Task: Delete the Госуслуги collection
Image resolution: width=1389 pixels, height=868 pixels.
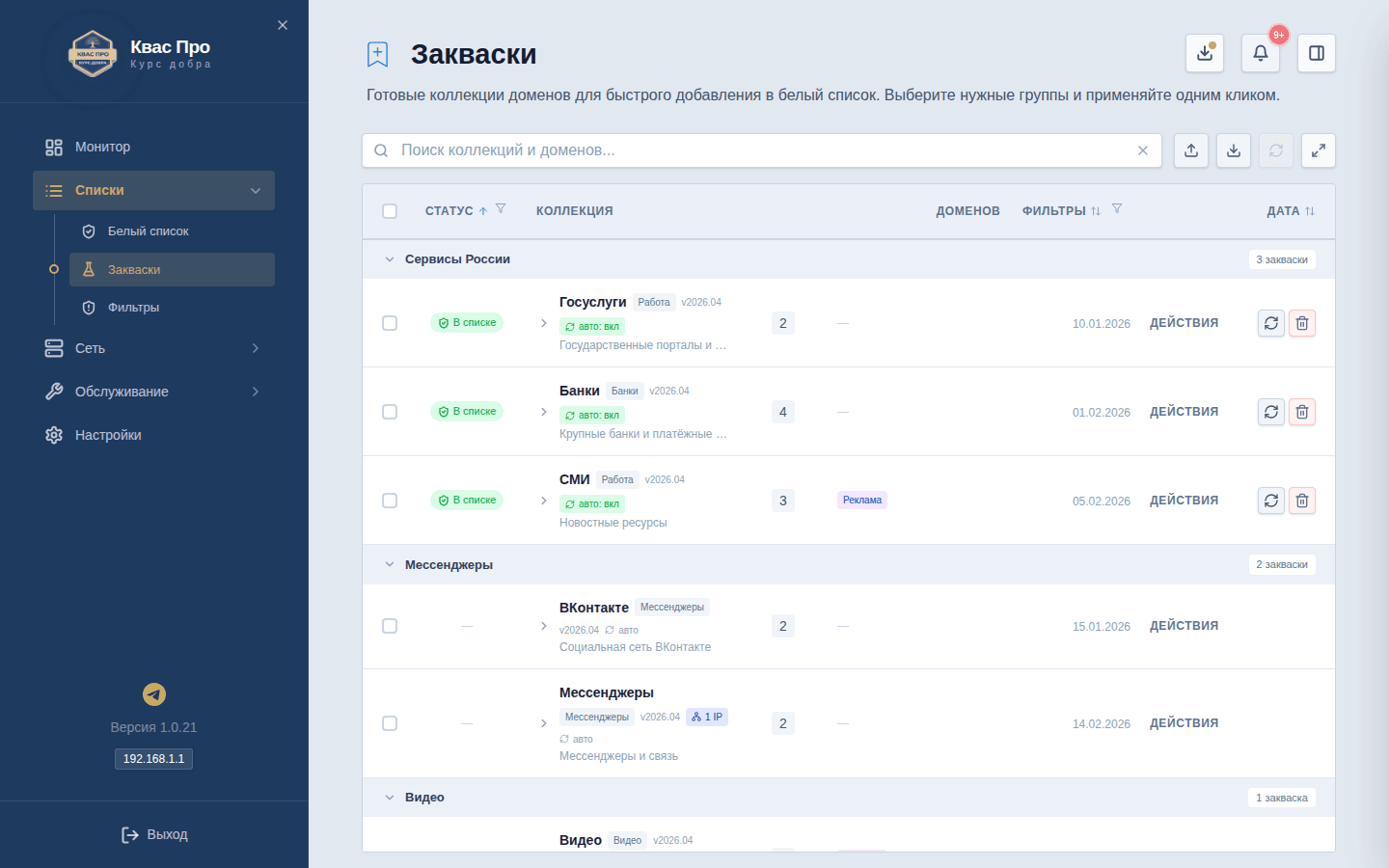Action: coord(1302,323)
